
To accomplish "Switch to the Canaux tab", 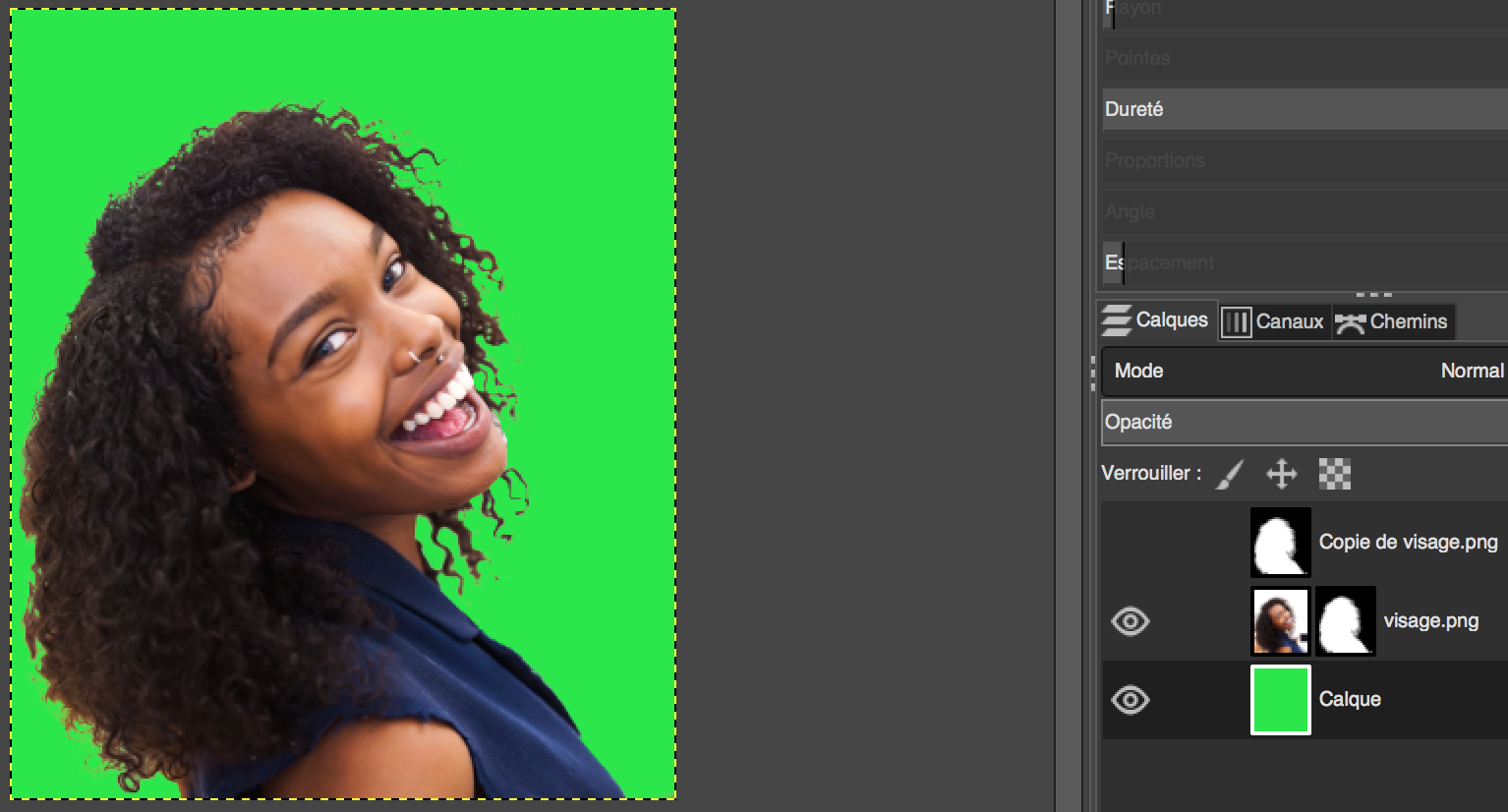I will [1275, 321].
